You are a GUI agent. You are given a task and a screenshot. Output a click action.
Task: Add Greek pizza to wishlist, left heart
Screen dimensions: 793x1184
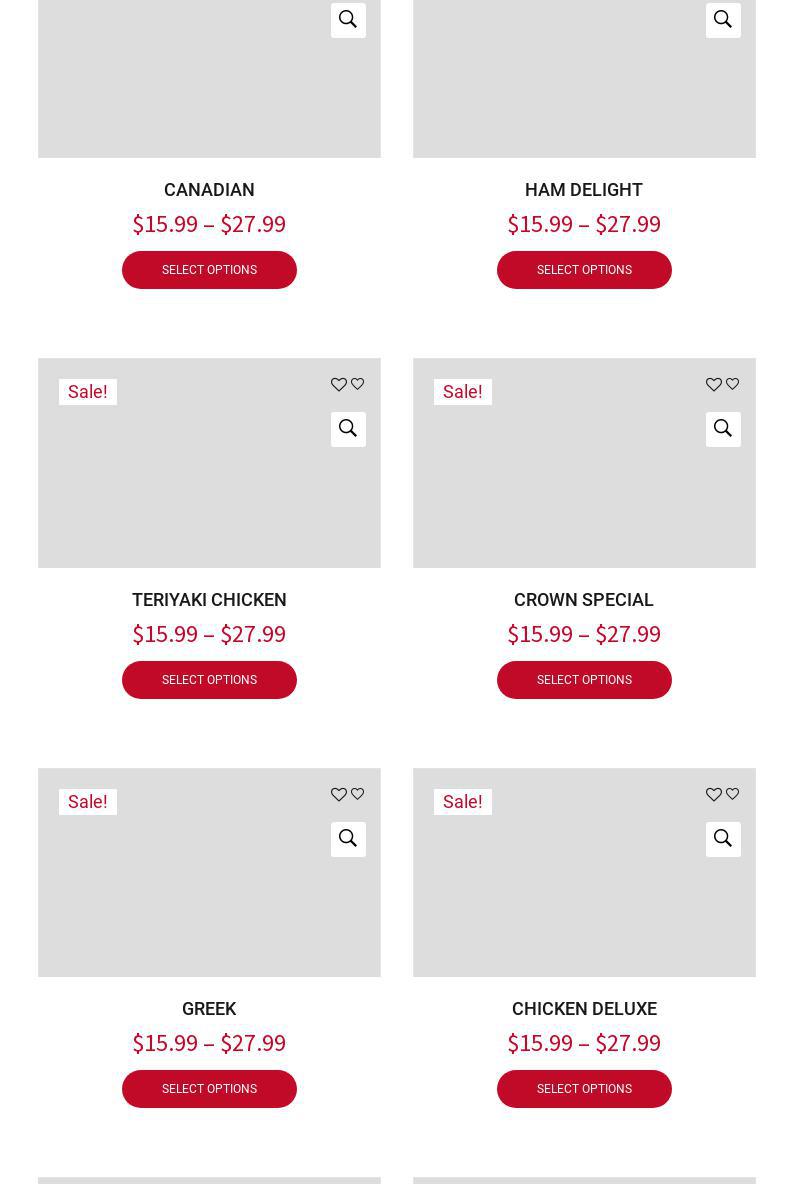(339, 795)
